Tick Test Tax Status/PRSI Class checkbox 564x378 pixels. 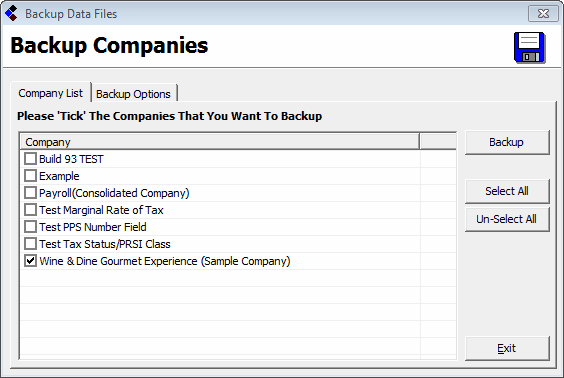click(x=30, y=244)
